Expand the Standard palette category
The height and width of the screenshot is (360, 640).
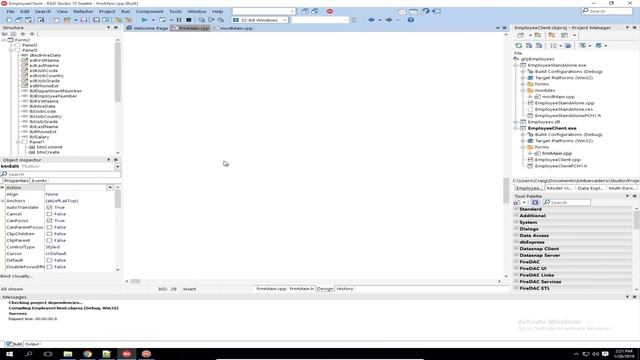point(516,209)
